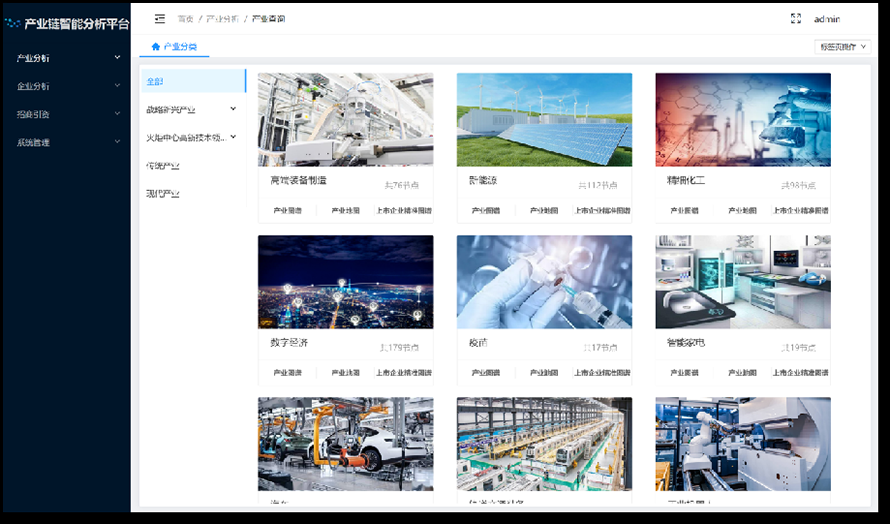Select the 现代产业 category

click(x=163, y=193)
